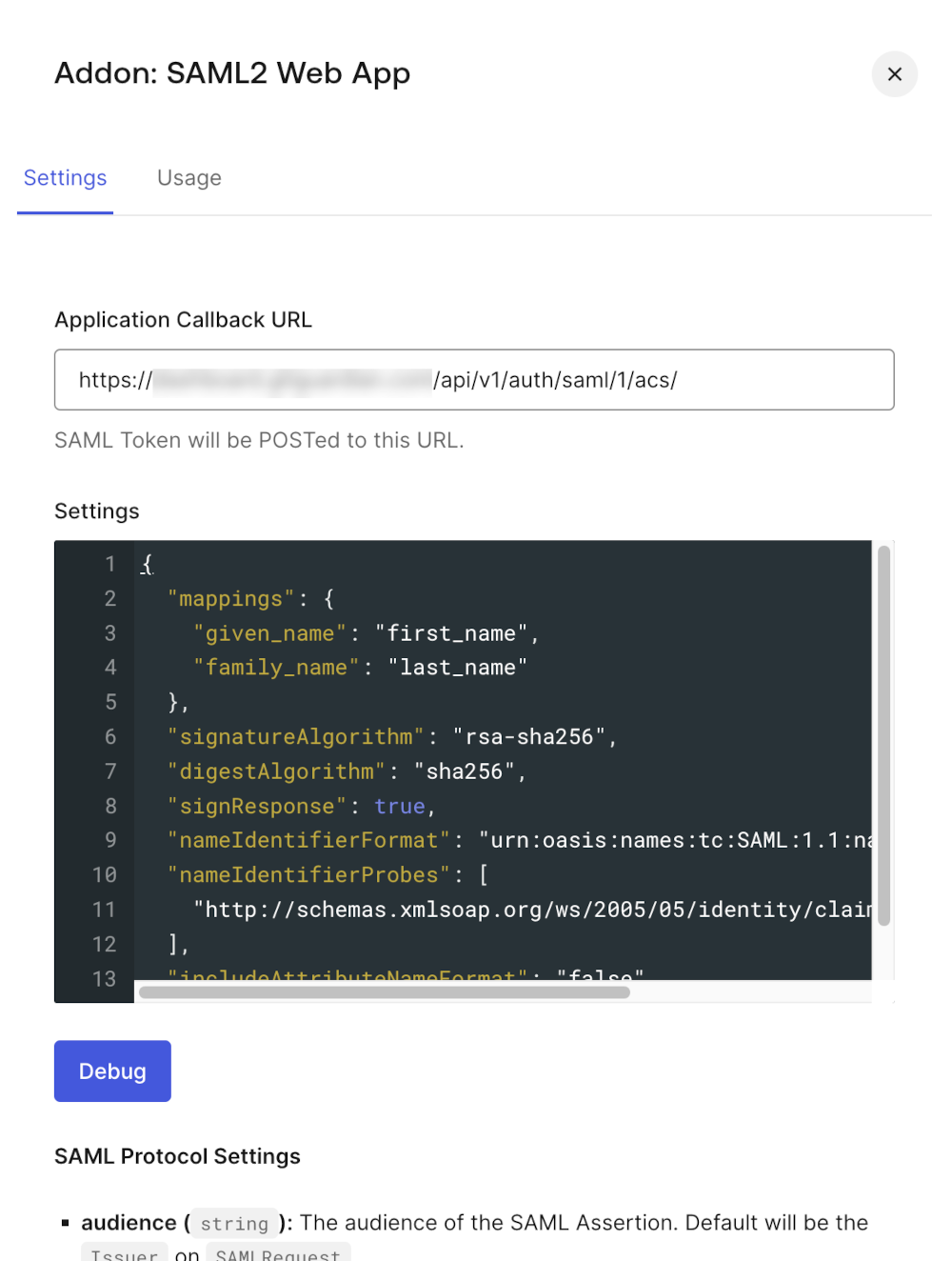Image resolution: width=952 pixels, height=1261 pixels.
Task: Click the code editor horizontal scrollbar
Action: click(x=385, y=992)
